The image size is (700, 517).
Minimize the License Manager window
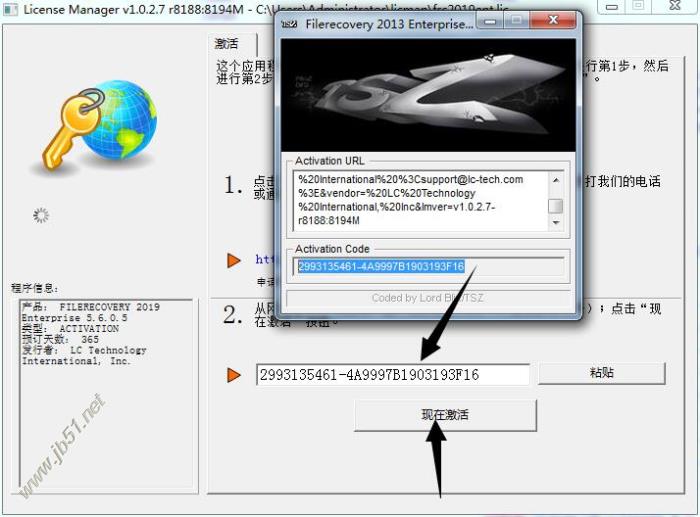612,7
